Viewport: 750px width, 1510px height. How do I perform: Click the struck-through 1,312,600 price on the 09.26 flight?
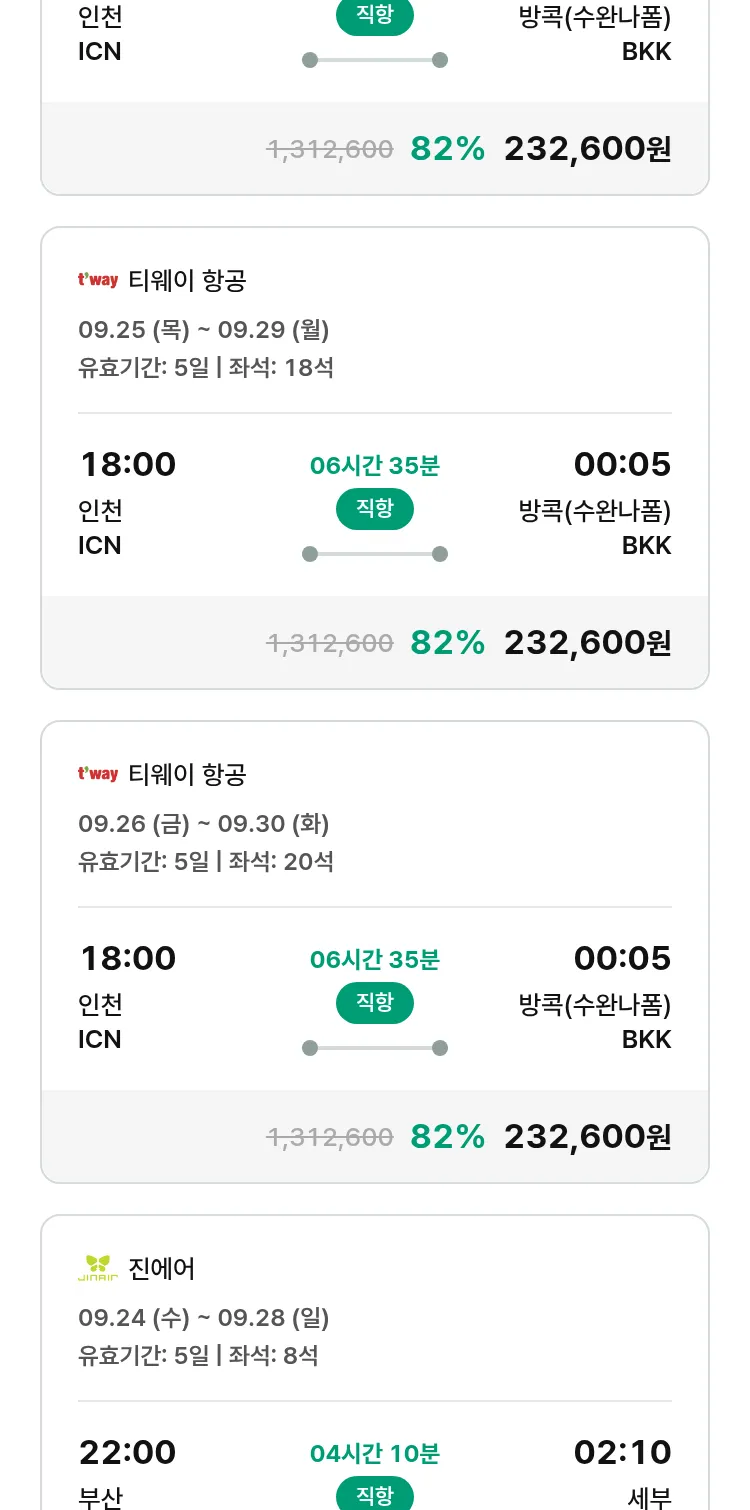[x=330, y=1137]
